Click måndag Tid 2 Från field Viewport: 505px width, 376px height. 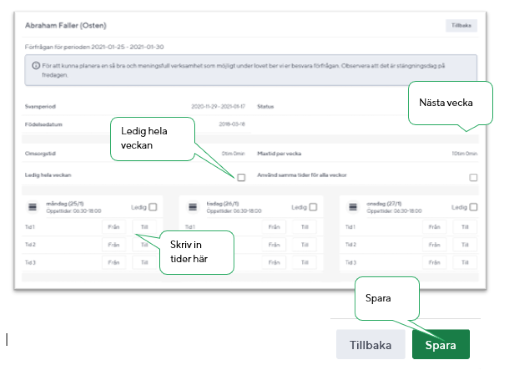click(x=114, y=245)
